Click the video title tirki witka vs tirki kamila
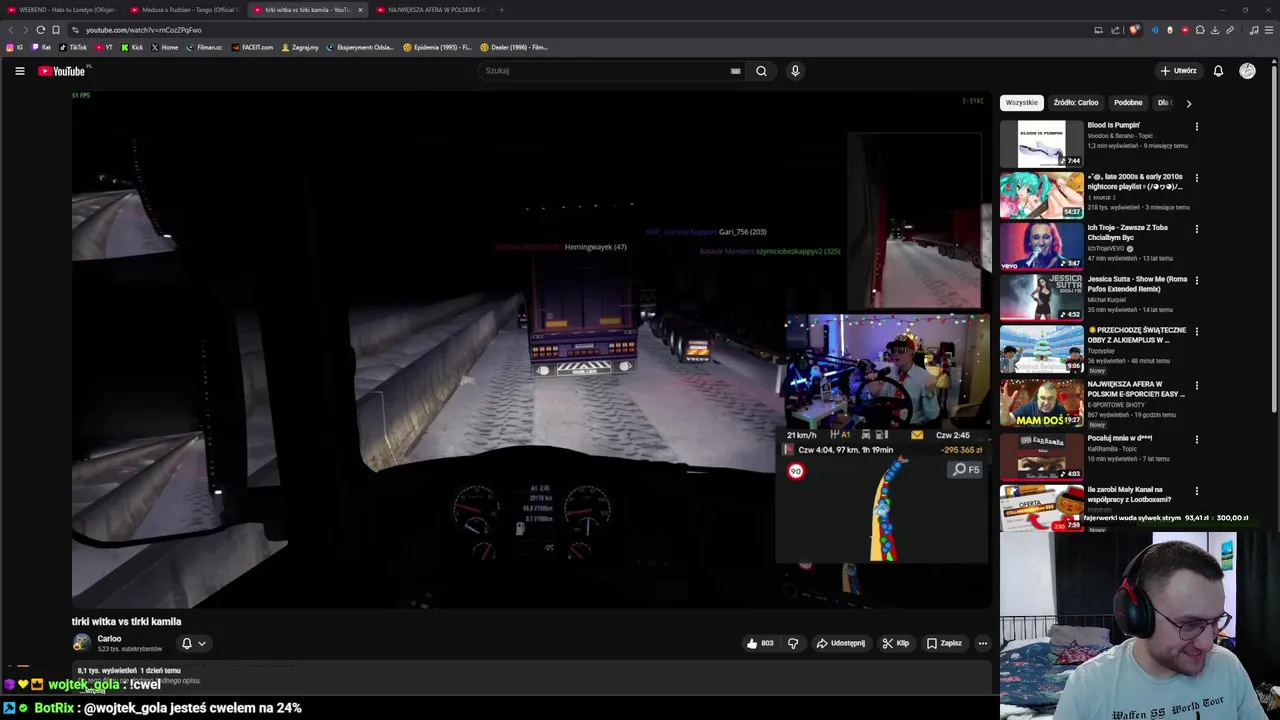This screenshot has height=720, width=1280. [126, 621]
